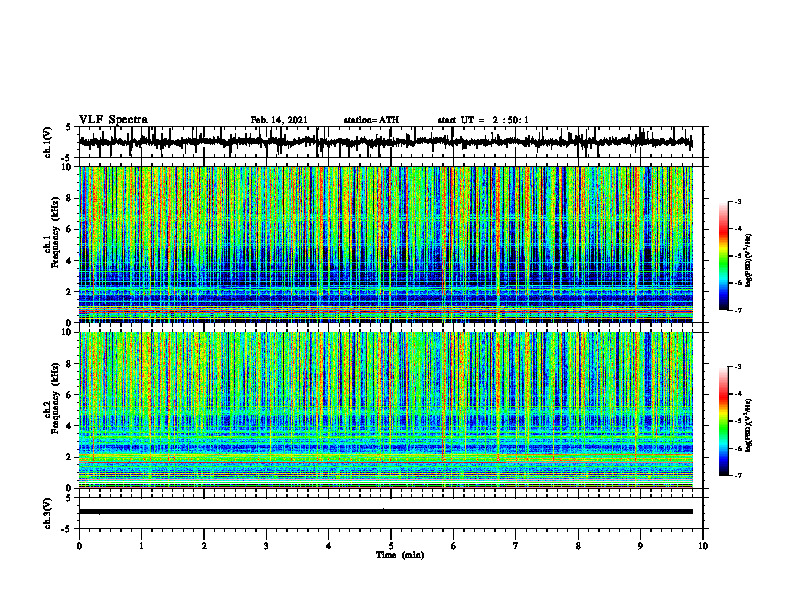Click the "ch.3(V)" waveform axis label
The width and height of the screenshot is (792, 612).
(48, 513)
